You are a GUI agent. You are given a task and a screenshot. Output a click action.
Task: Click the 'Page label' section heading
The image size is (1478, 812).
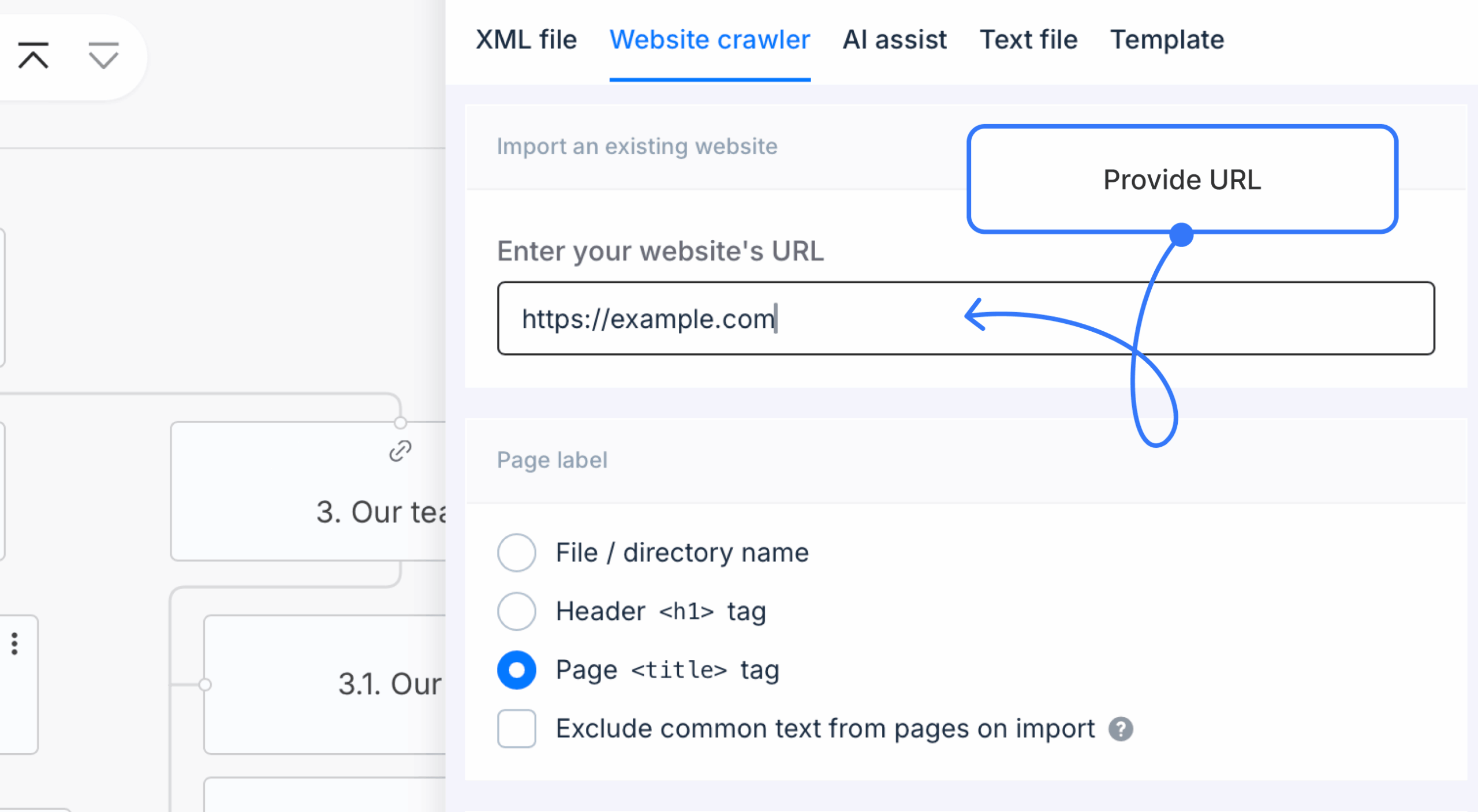(x=552, y=460)
